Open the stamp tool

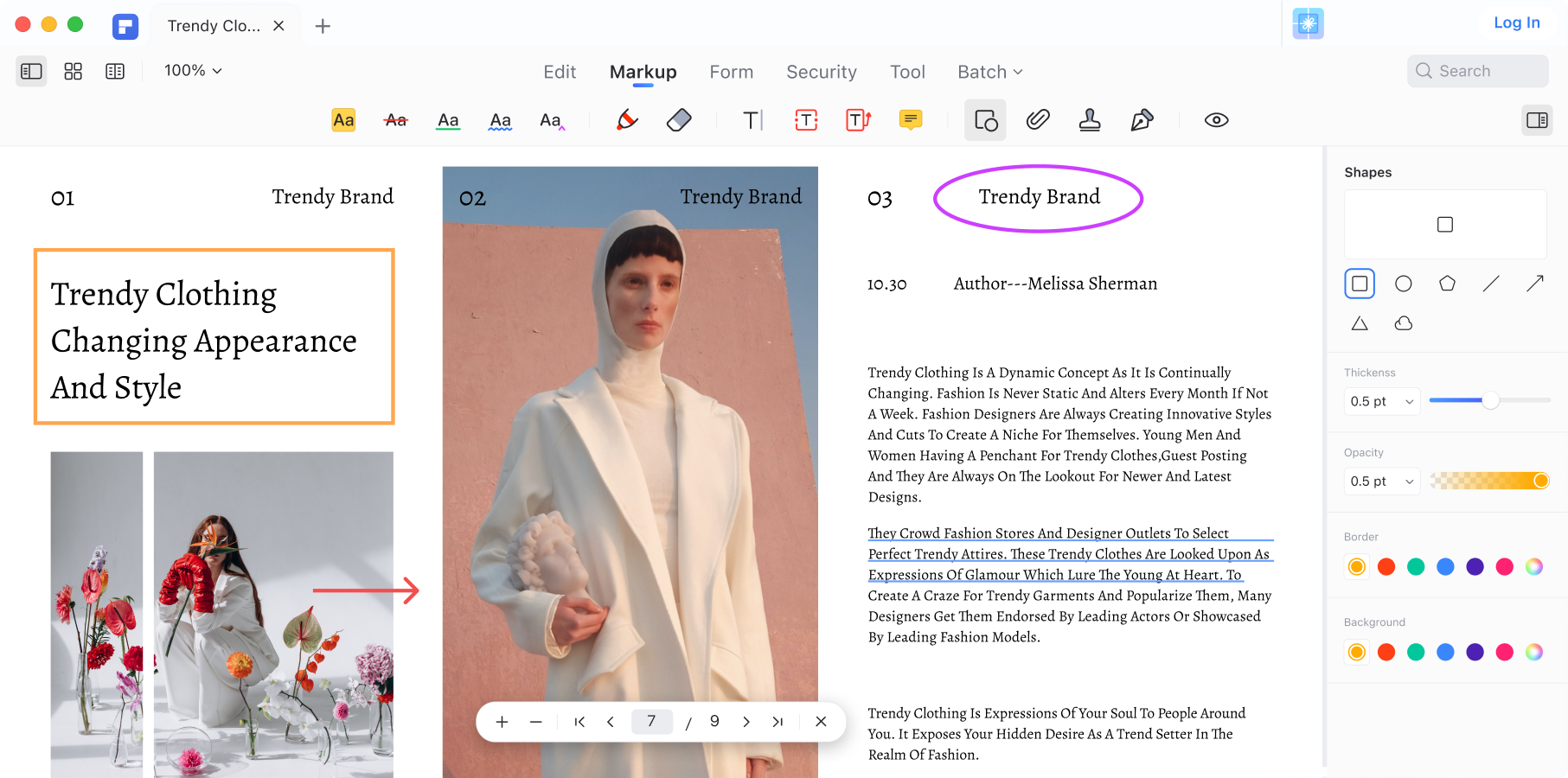1090,120
